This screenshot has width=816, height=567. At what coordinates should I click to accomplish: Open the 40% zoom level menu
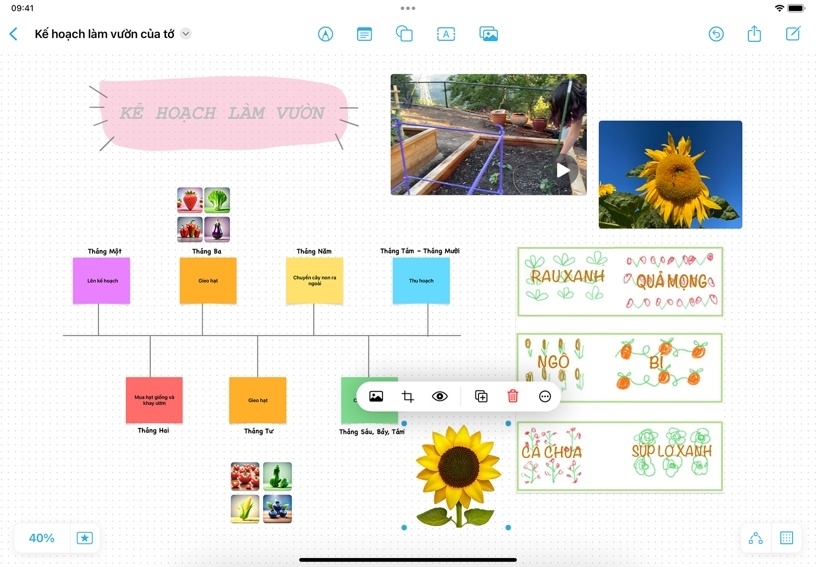point(42,538)
